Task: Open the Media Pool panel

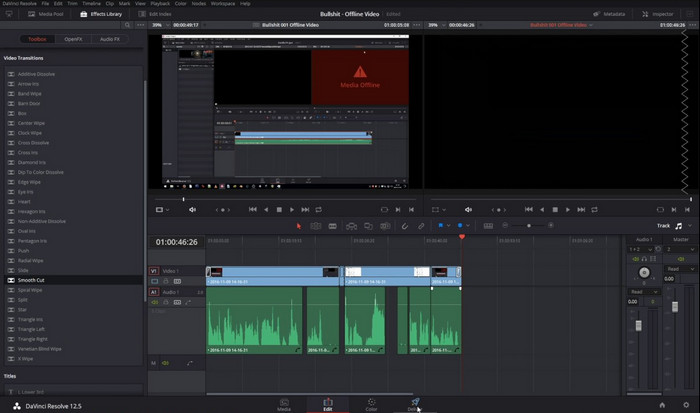Action: (46, 14)
